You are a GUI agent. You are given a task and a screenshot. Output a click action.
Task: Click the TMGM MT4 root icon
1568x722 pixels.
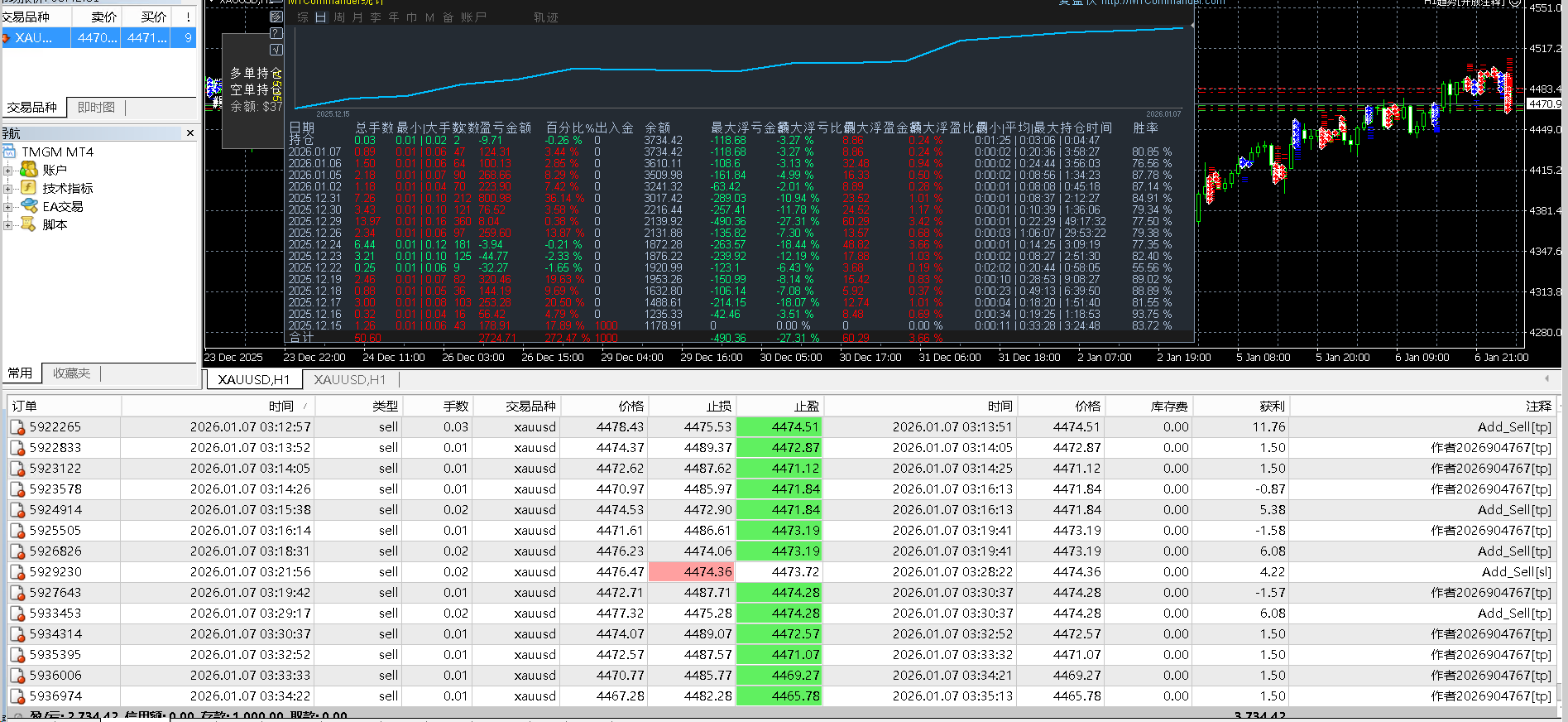[9, 152]
